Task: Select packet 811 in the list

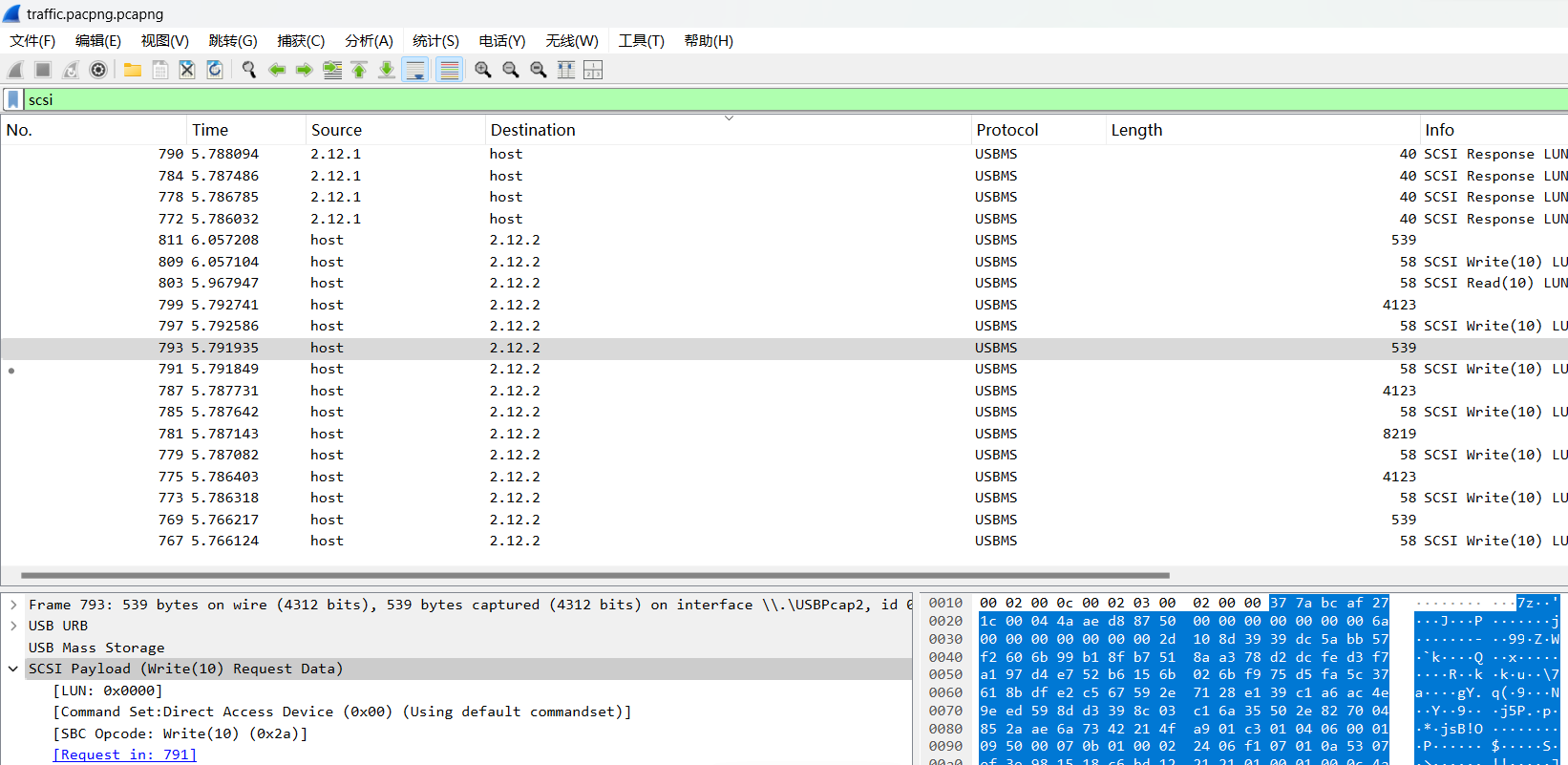Action: [x=784, y=240]
